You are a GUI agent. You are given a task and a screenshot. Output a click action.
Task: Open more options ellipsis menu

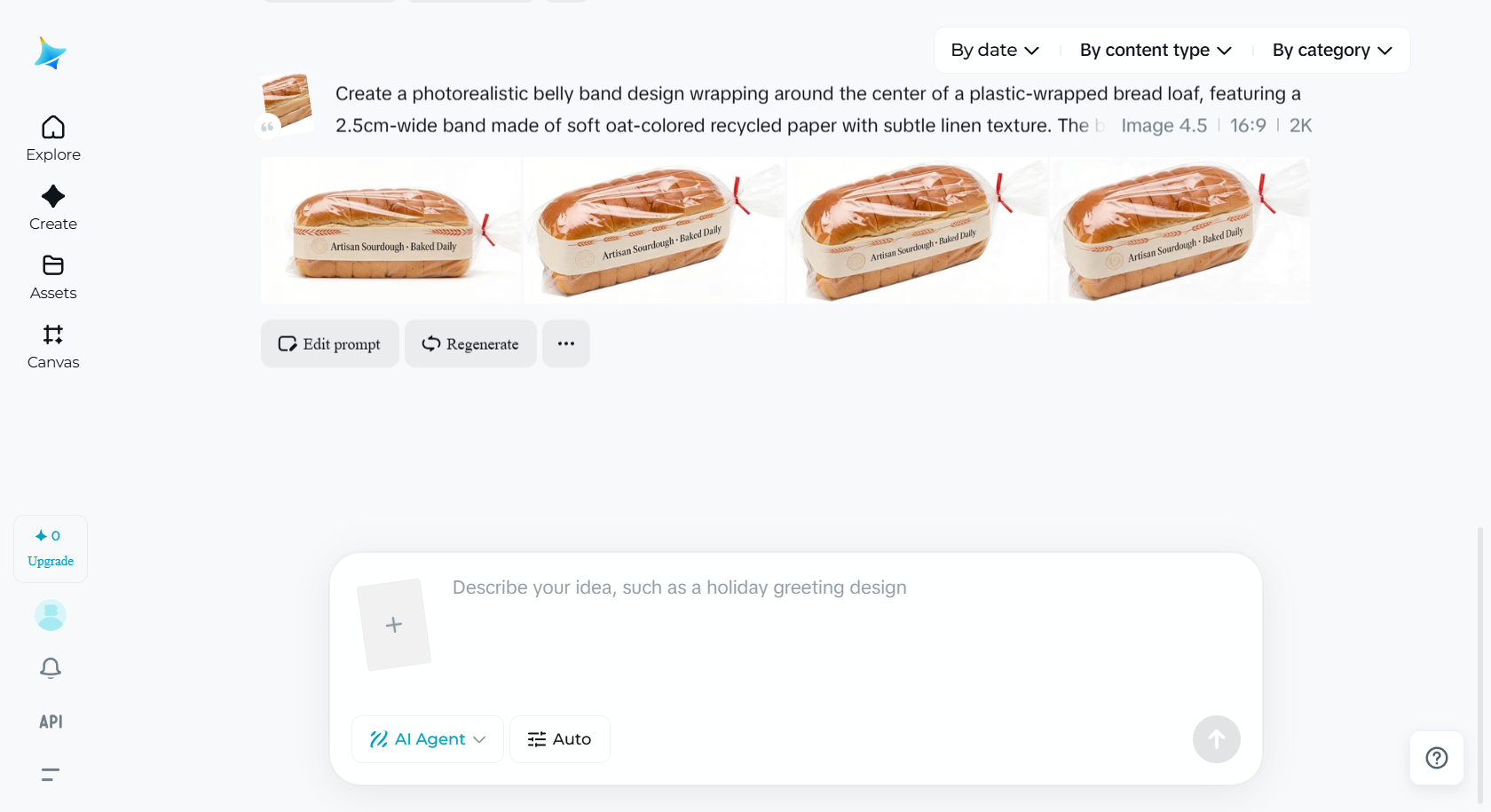[x=566, y=343]
